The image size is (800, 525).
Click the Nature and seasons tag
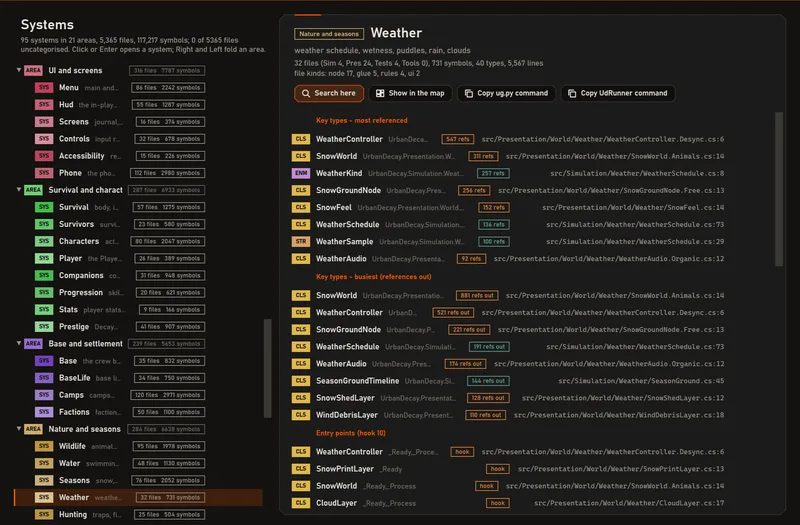click(329, 34)
